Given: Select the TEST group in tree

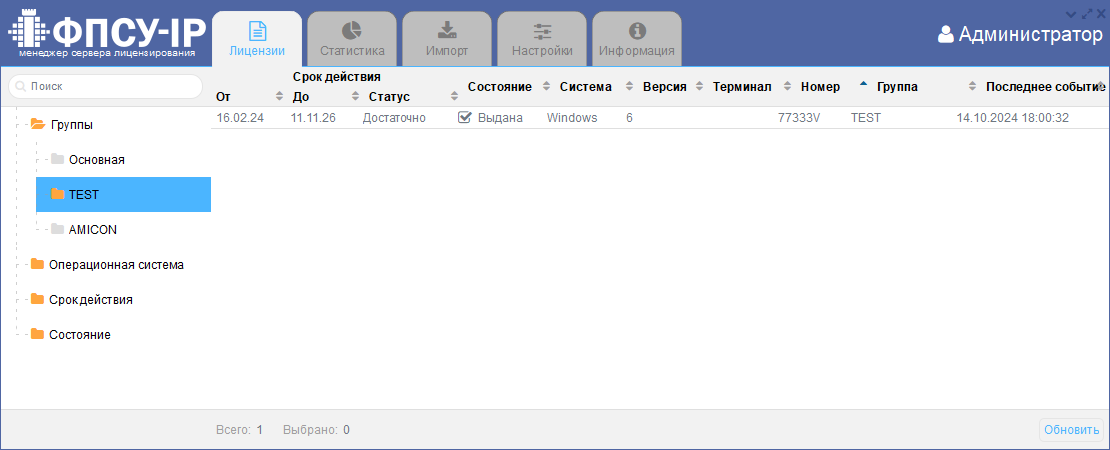Looking at the screenshot, I should tap(84, 195).
